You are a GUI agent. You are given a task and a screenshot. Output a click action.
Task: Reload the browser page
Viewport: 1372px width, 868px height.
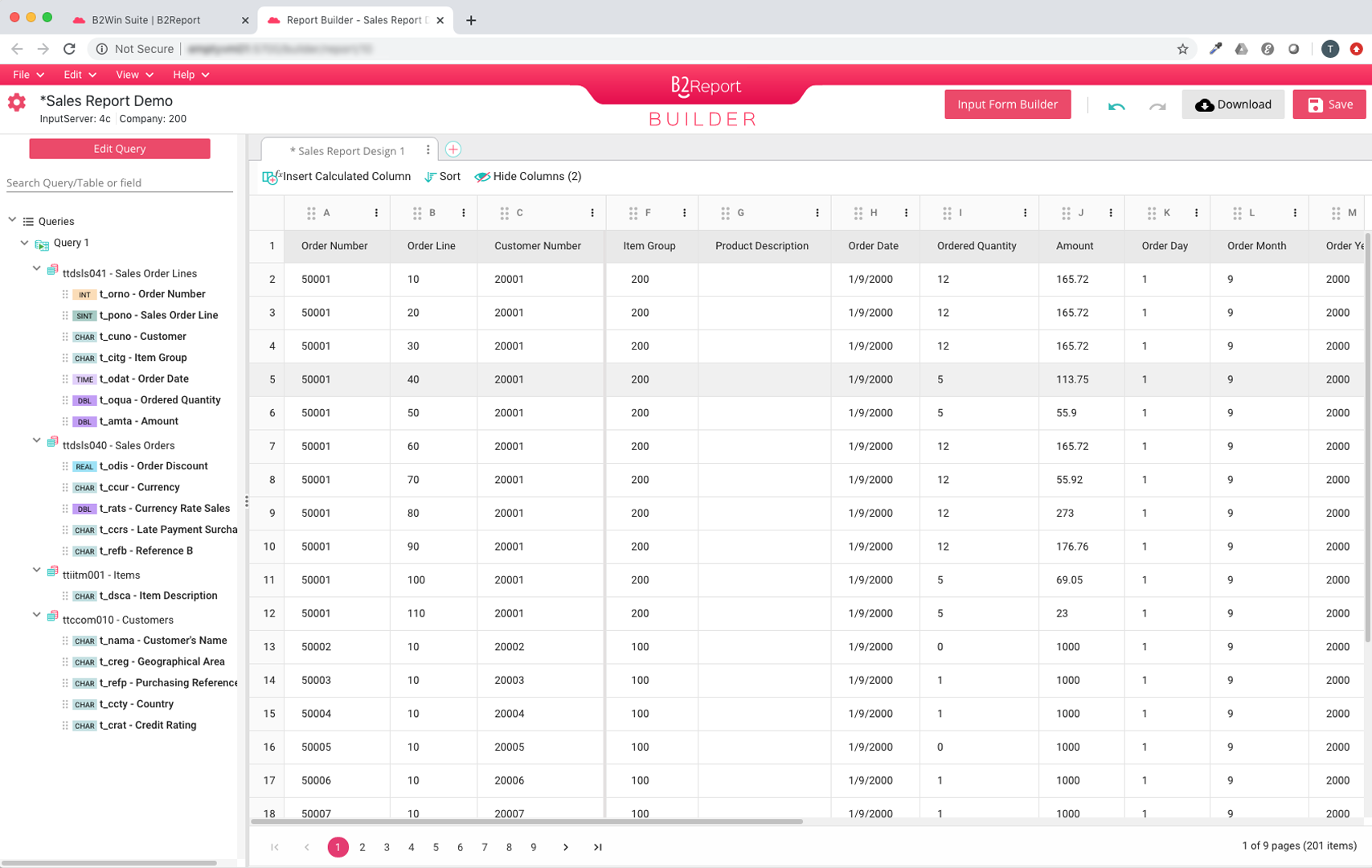click(x=69, y=49)
